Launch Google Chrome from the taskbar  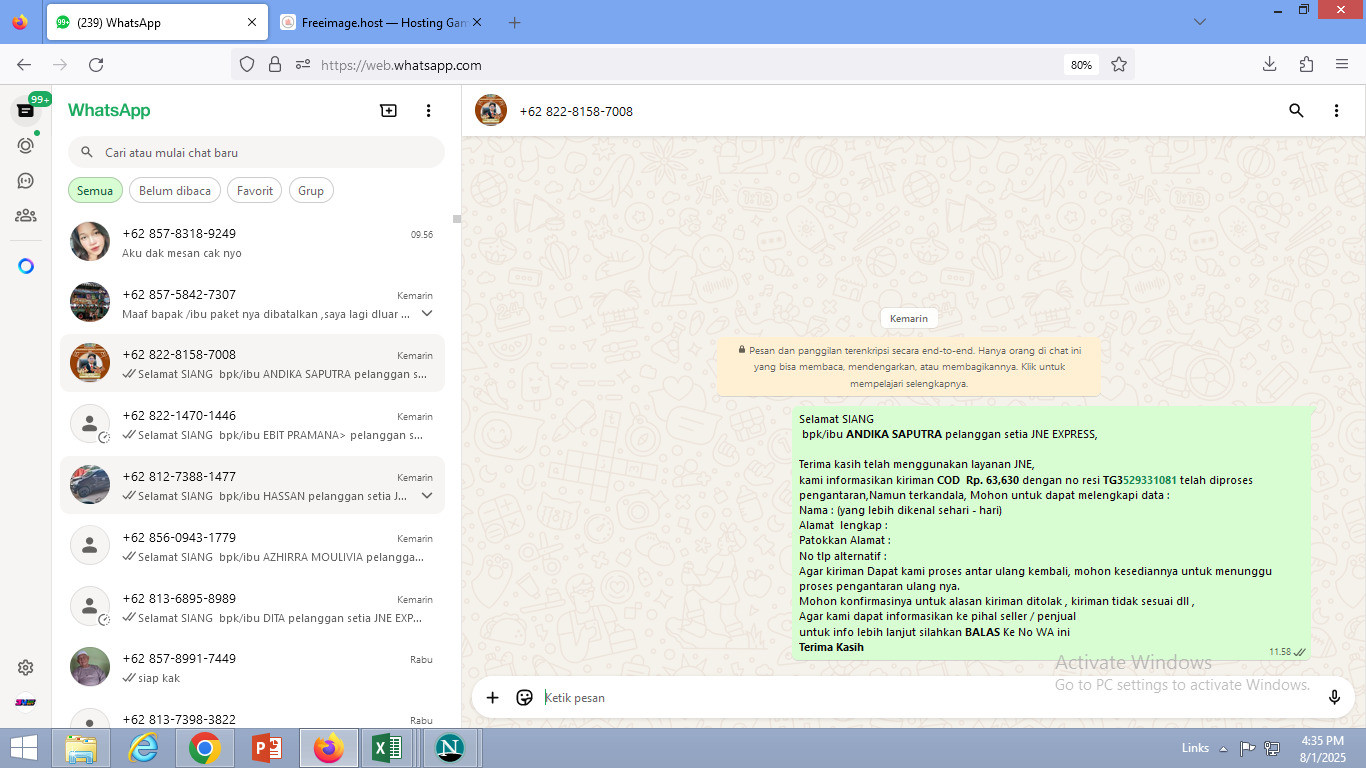click(204, 748)
